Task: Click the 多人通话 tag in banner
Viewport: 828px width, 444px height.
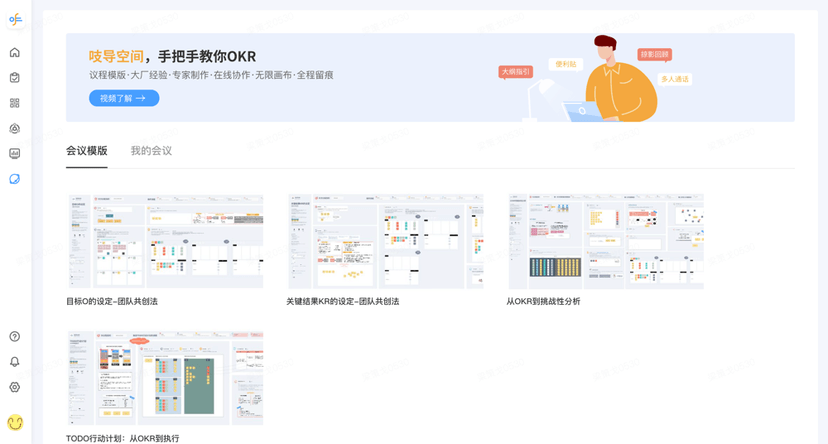Action: pyautogui.click(x=675, y=79)
